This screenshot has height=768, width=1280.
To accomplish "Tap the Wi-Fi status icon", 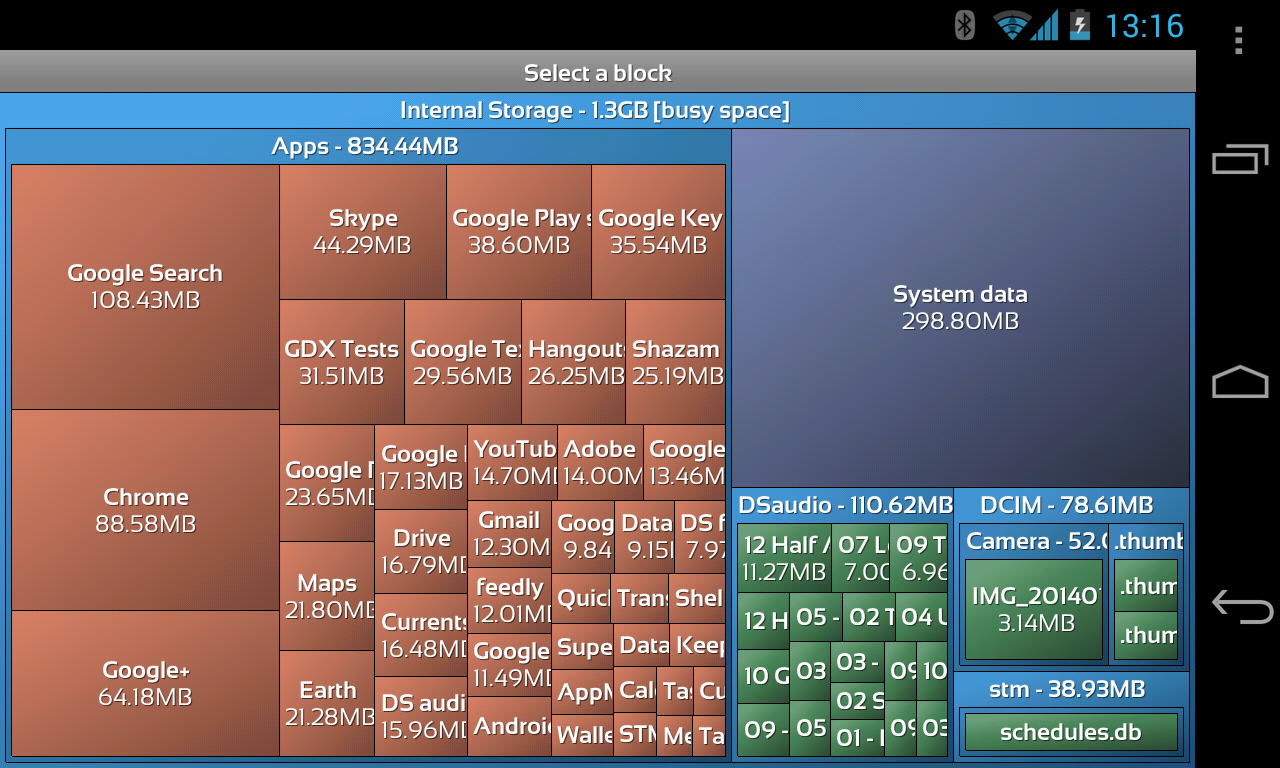I will (x=1011, y=25).
